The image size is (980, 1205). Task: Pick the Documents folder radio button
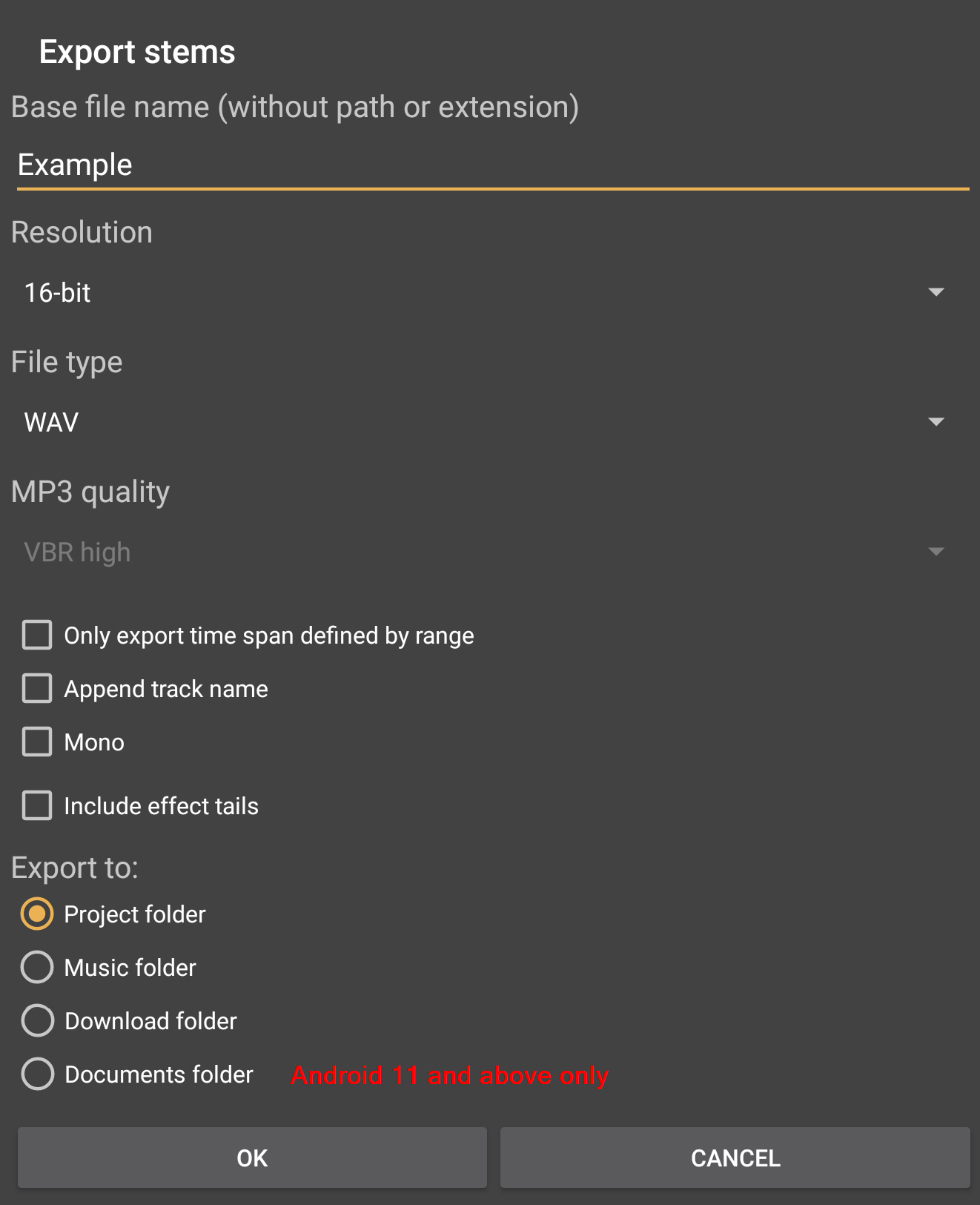tap(37, 1074)
